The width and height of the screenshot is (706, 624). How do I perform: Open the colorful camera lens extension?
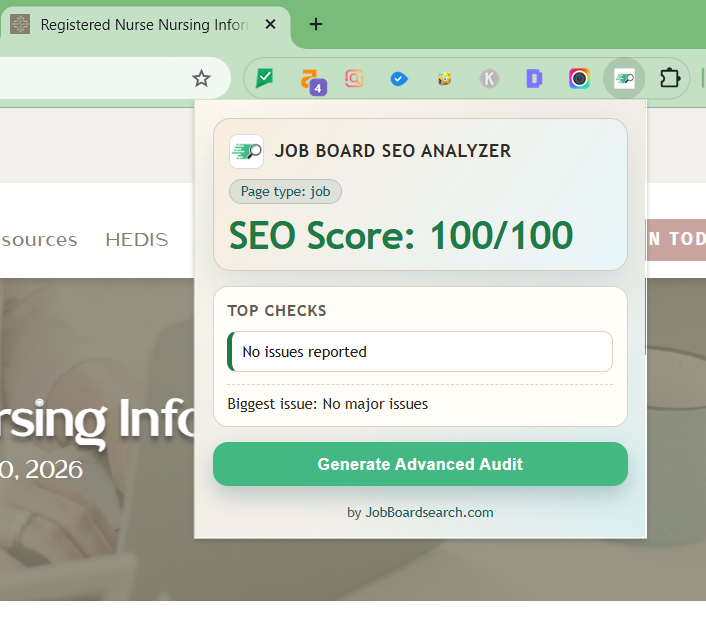pyautogui.click(x=579, y=79)
